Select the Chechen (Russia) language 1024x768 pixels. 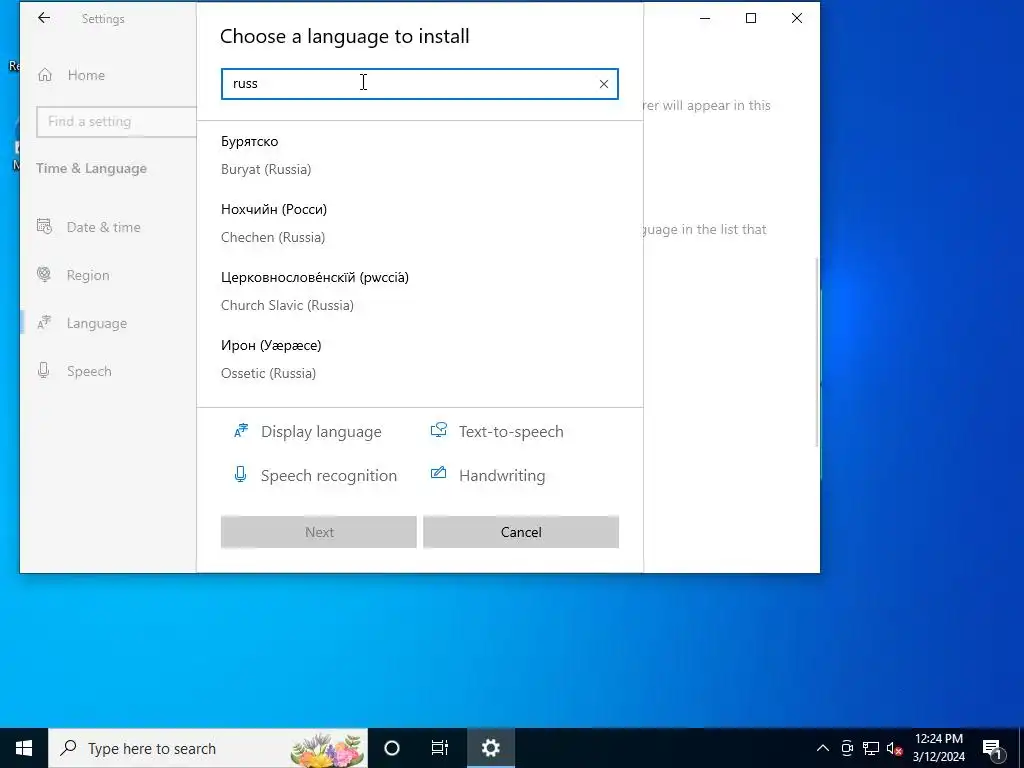tap(420, 223)
